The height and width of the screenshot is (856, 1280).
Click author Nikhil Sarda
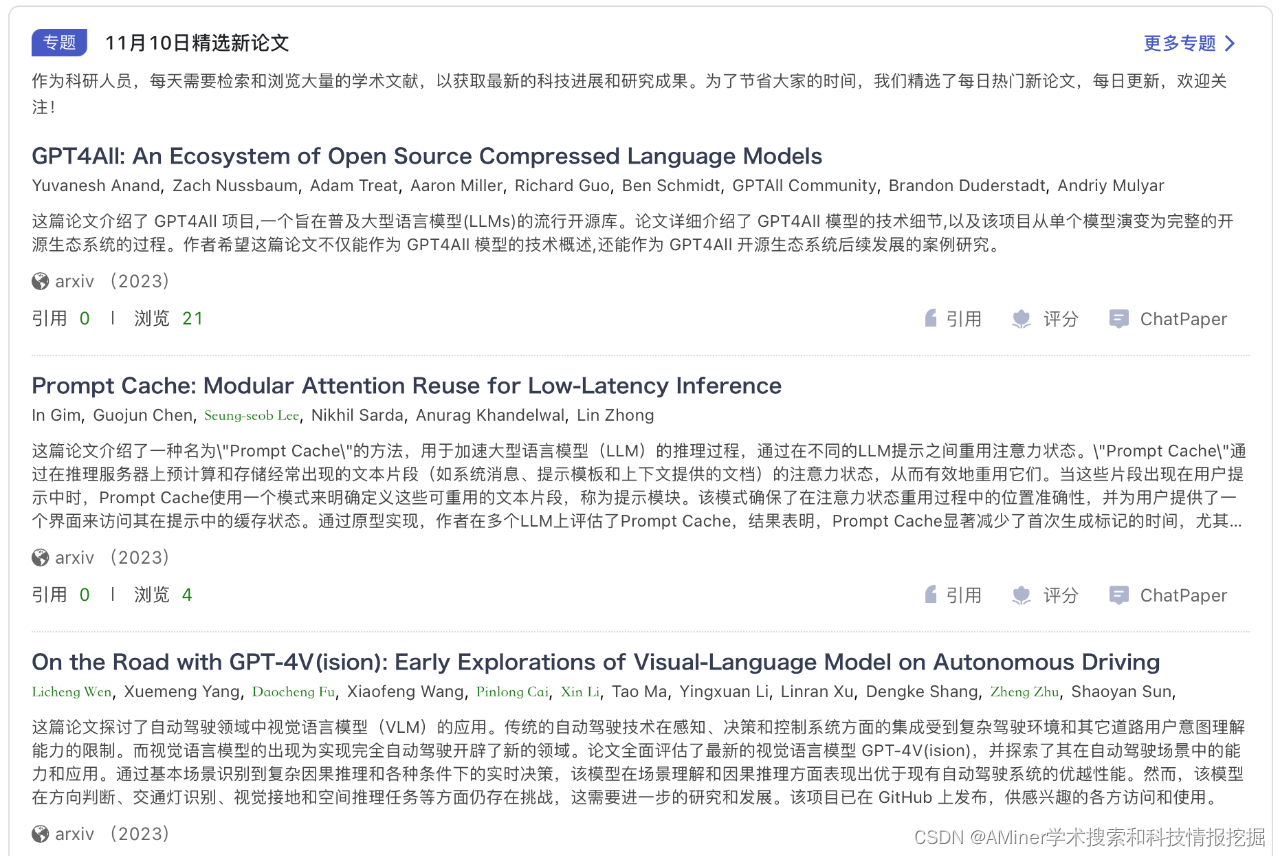click(x=357, y=415)
